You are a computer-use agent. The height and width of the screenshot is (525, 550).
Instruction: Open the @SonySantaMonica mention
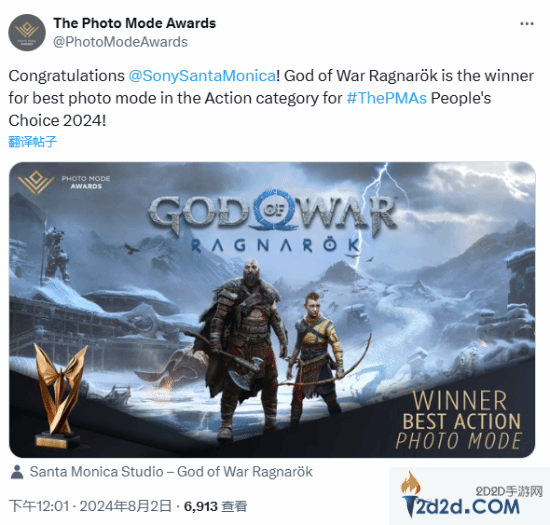click(202, 76)
